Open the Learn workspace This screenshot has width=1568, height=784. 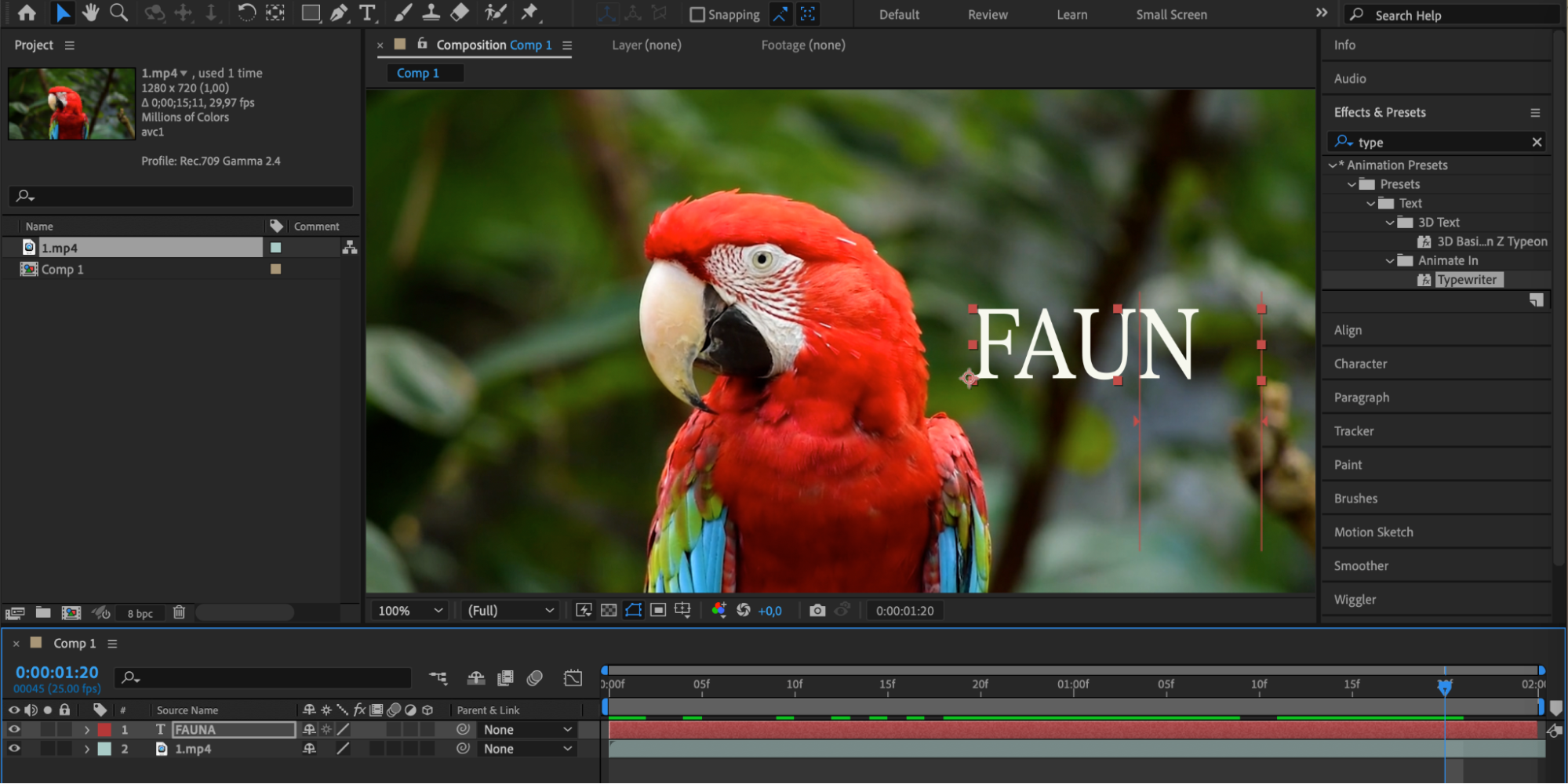click(x=1071, y=14)
